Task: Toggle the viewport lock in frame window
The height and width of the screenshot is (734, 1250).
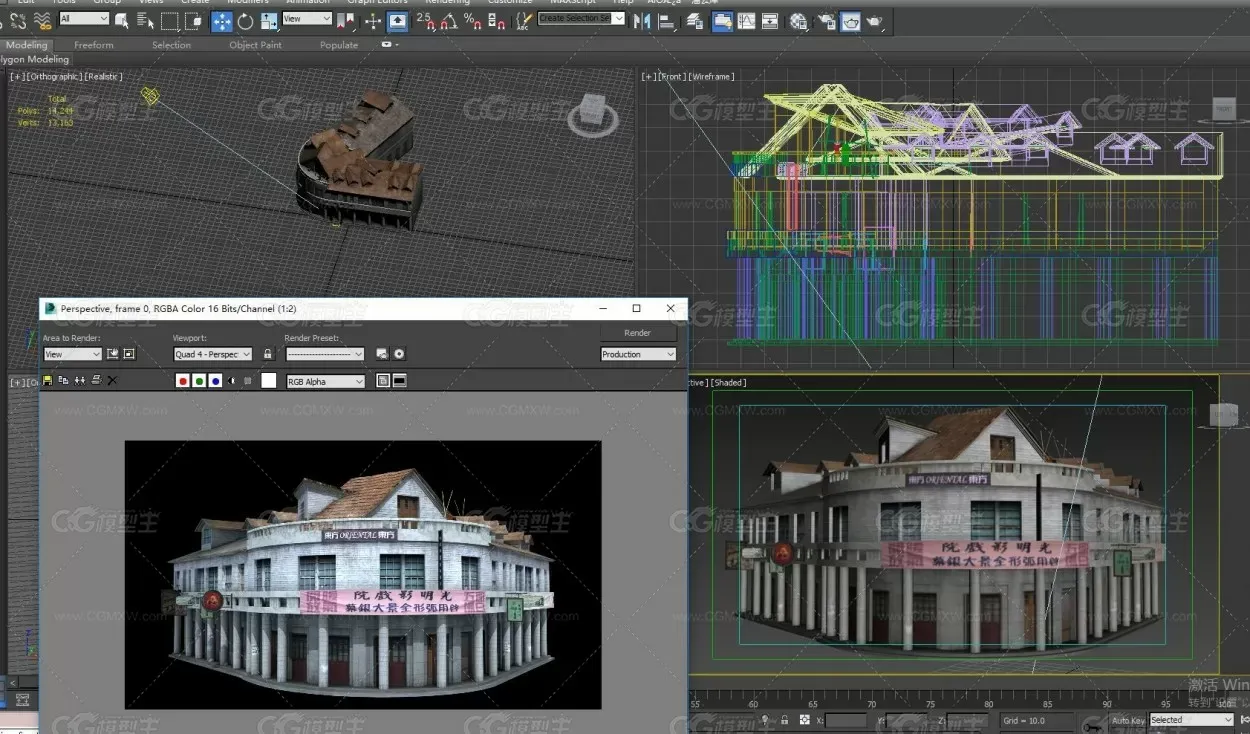Action: [267, 354]
